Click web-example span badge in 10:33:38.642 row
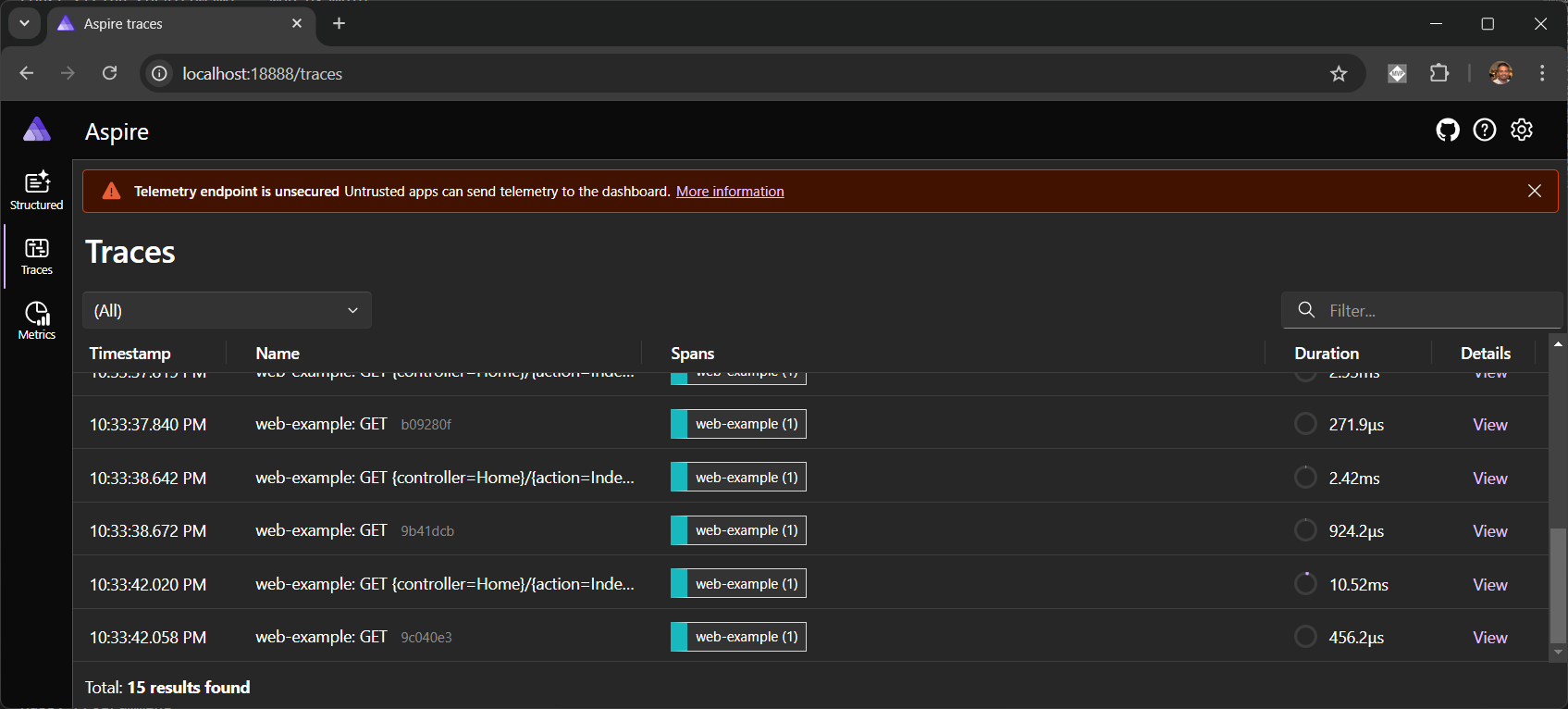Screen dimensions: 1568x709 tap(738, 478)
